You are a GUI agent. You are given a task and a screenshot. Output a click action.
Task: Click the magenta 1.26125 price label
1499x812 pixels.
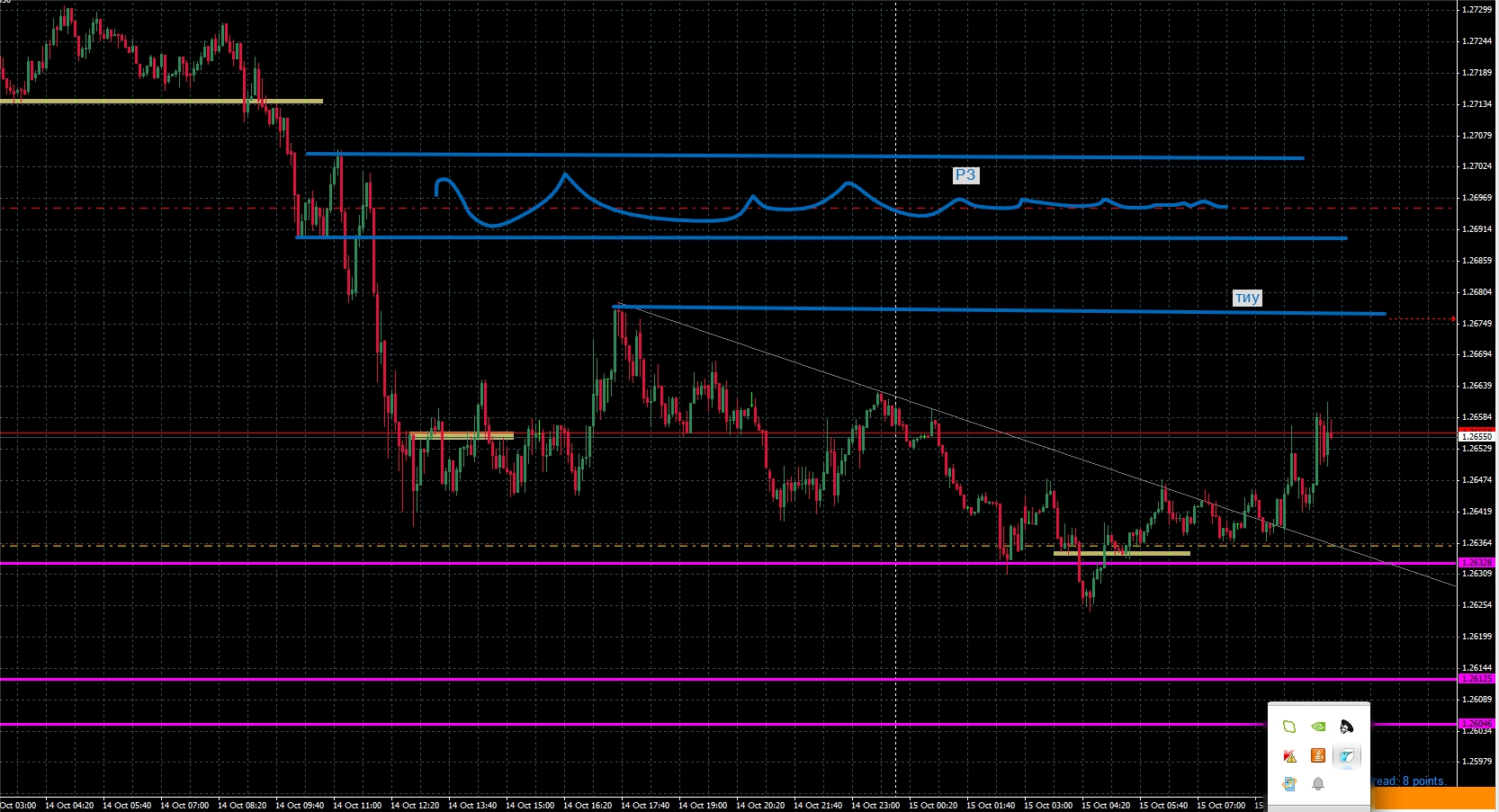pos(1477,679)
